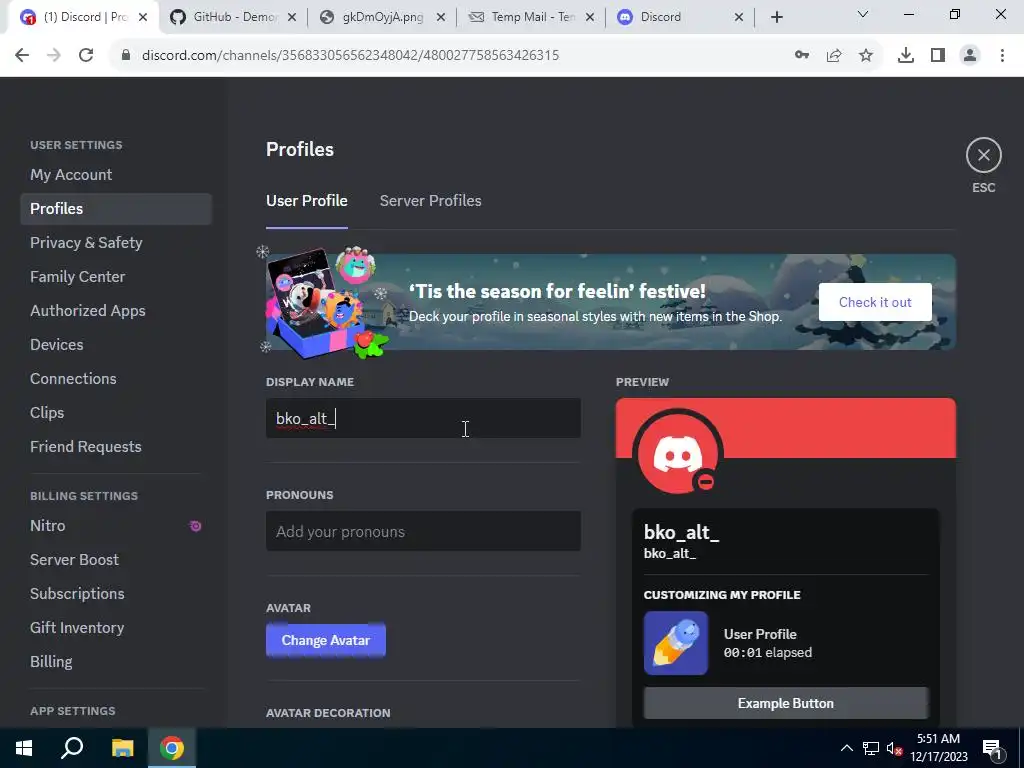Open File Explorer from taskbar
Image resolution: width=1024 pixels, height=768 pixels.
tap(122, 748)
